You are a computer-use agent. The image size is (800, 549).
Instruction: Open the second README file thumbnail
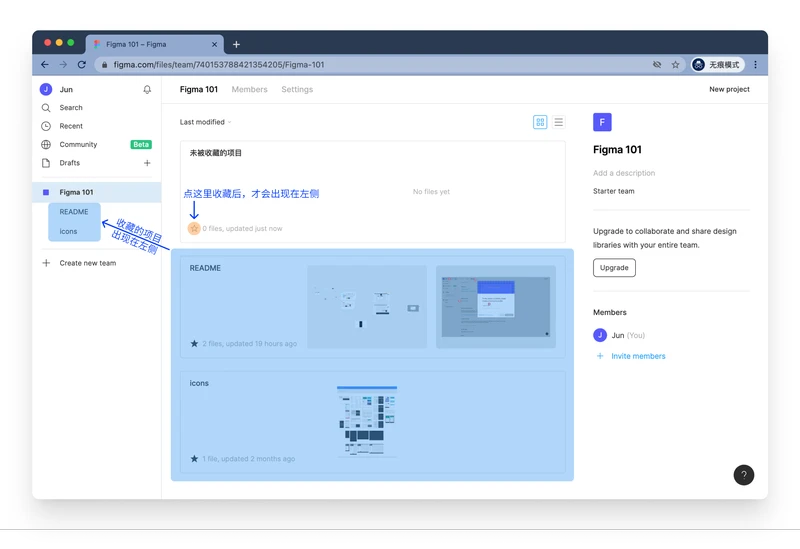pos(496,307)
